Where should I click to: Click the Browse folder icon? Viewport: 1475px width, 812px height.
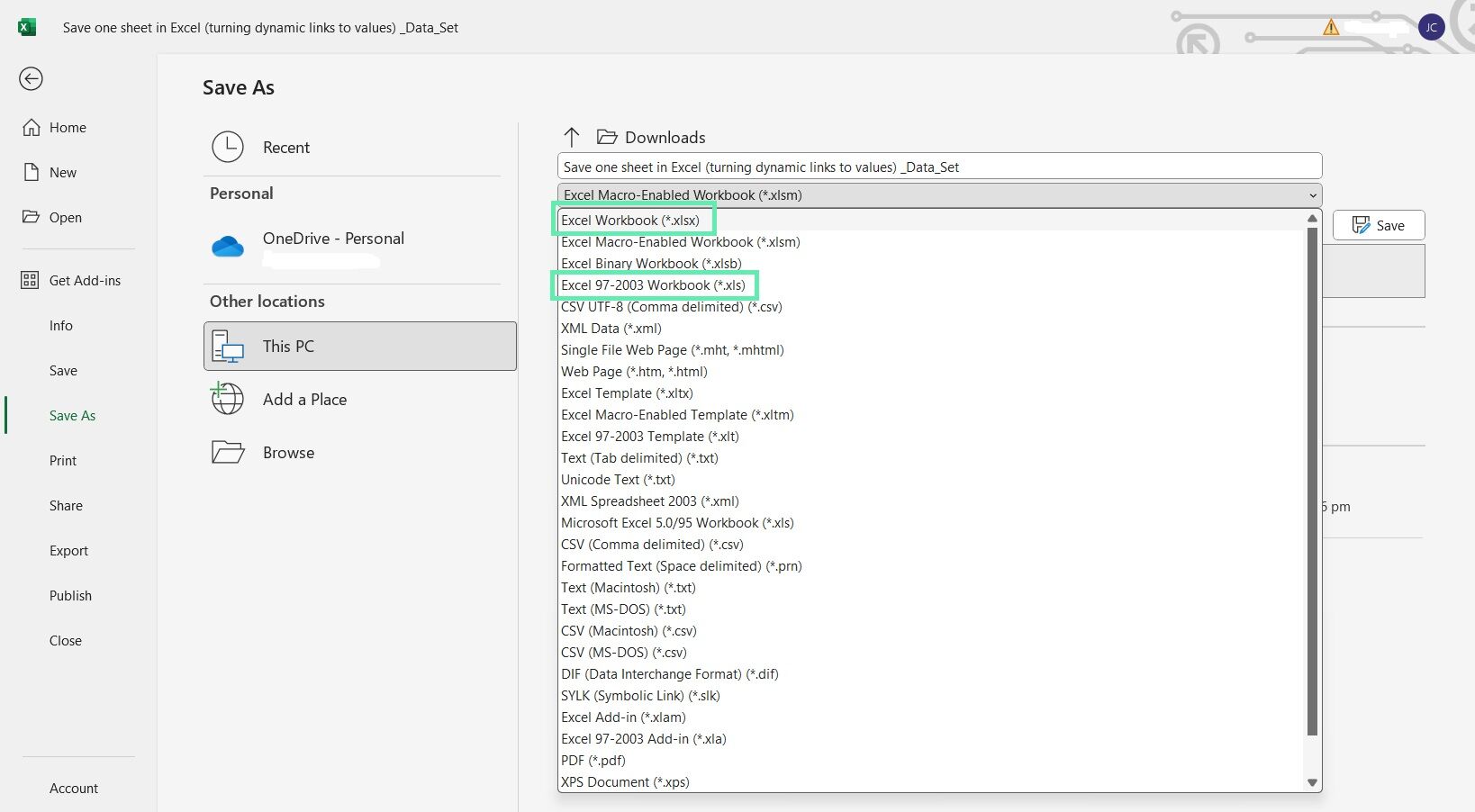228,452
